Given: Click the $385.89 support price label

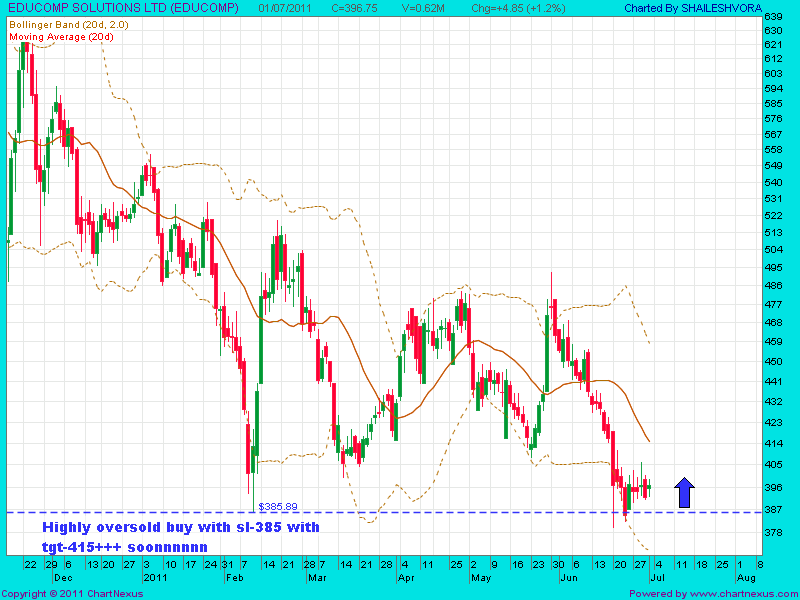Looking at the screenshot, I should [278, 507].
